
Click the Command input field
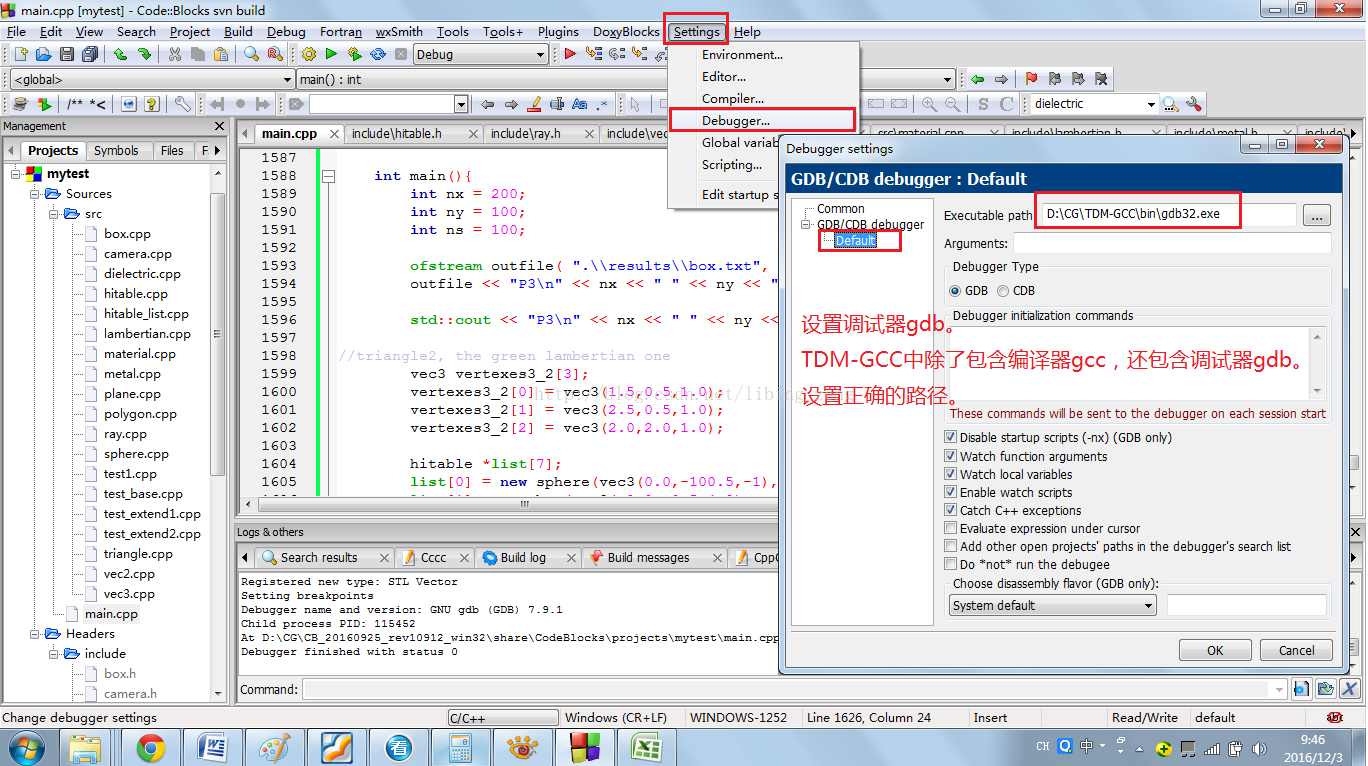[795, 689]
